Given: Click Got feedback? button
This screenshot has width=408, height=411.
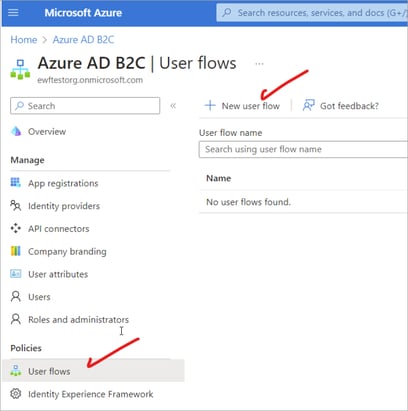Looking at the screenshot, I should tap(341, 106).
